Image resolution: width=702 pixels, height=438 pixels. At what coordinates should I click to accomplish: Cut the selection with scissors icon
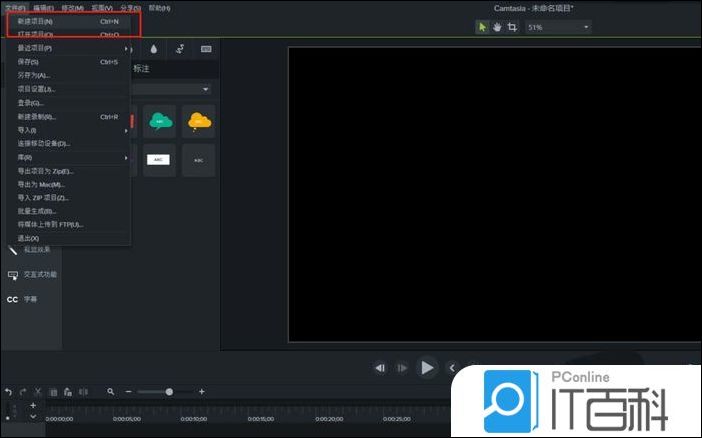tap(38, 392)
